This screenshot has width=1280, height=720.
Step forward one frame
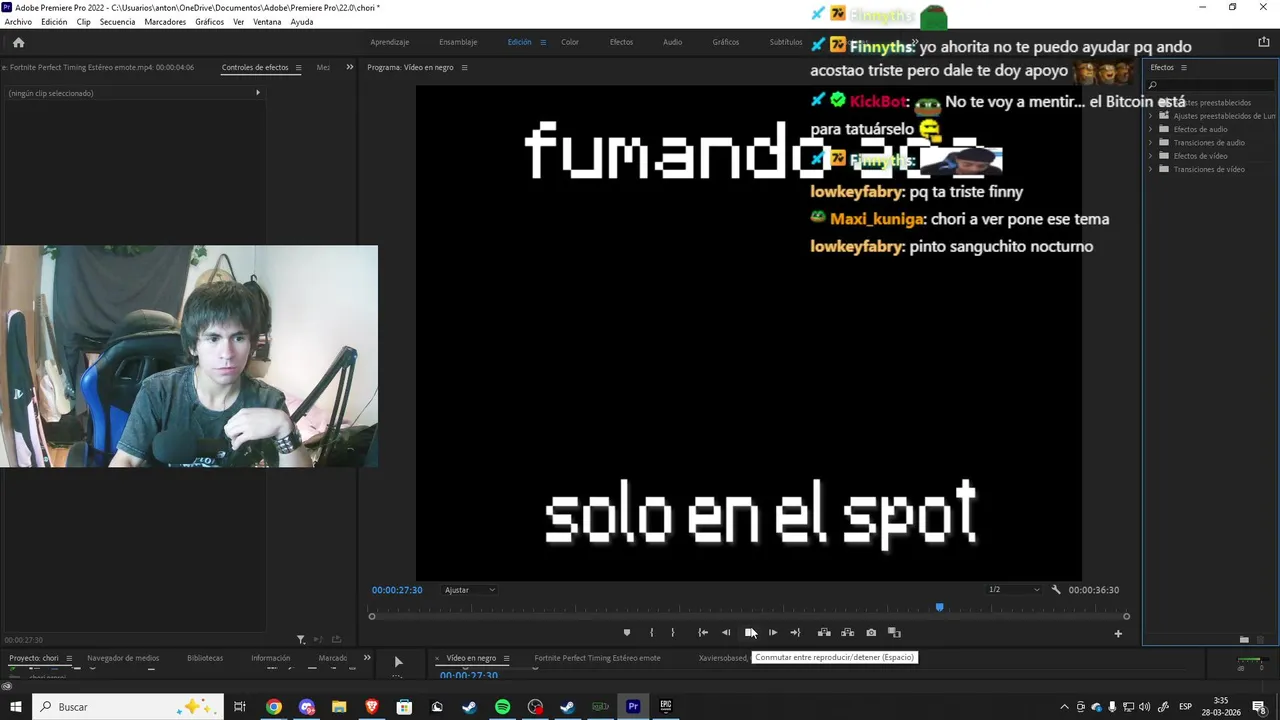(773, 632)
